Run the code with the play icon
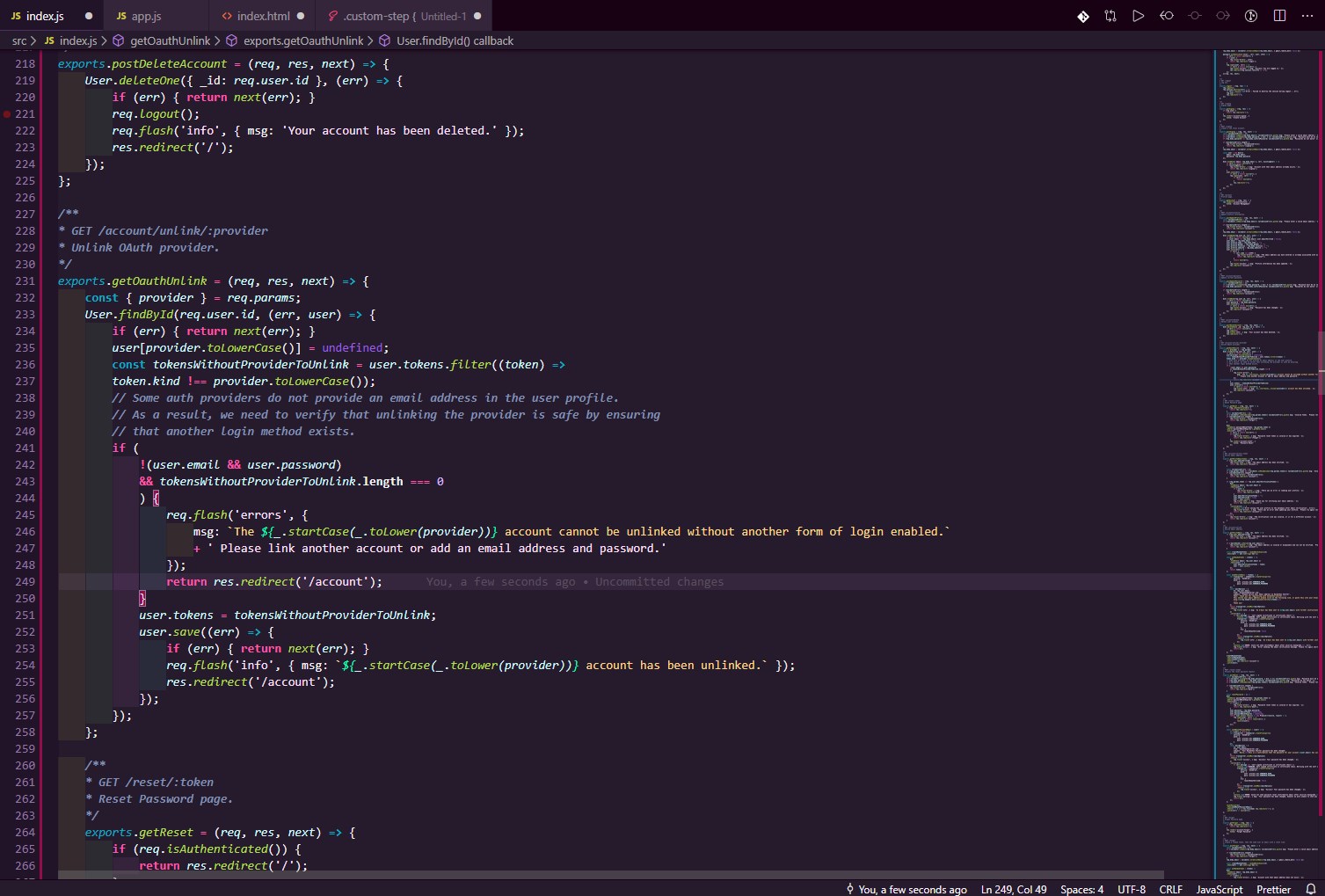 pos(1139,16)
